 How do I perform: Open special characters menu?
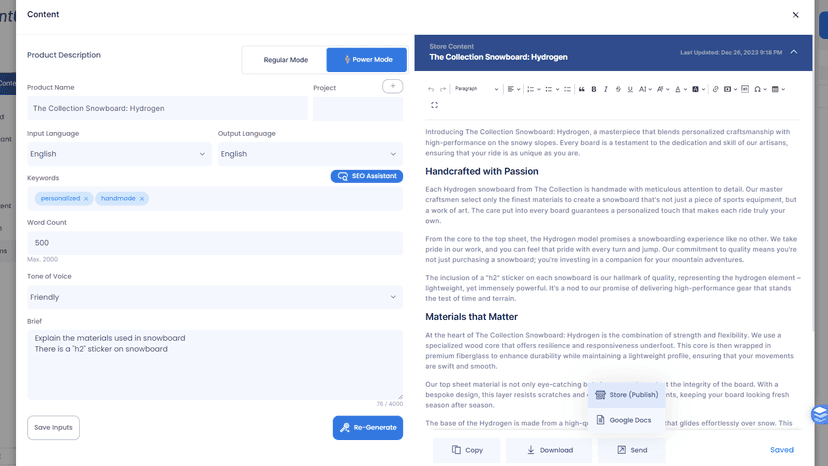(760, 89)
